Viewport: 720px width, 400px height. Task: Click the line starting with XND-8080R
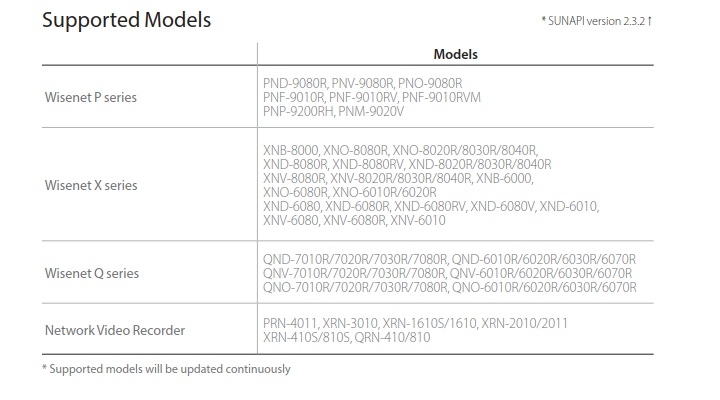[x=407, y=164]
